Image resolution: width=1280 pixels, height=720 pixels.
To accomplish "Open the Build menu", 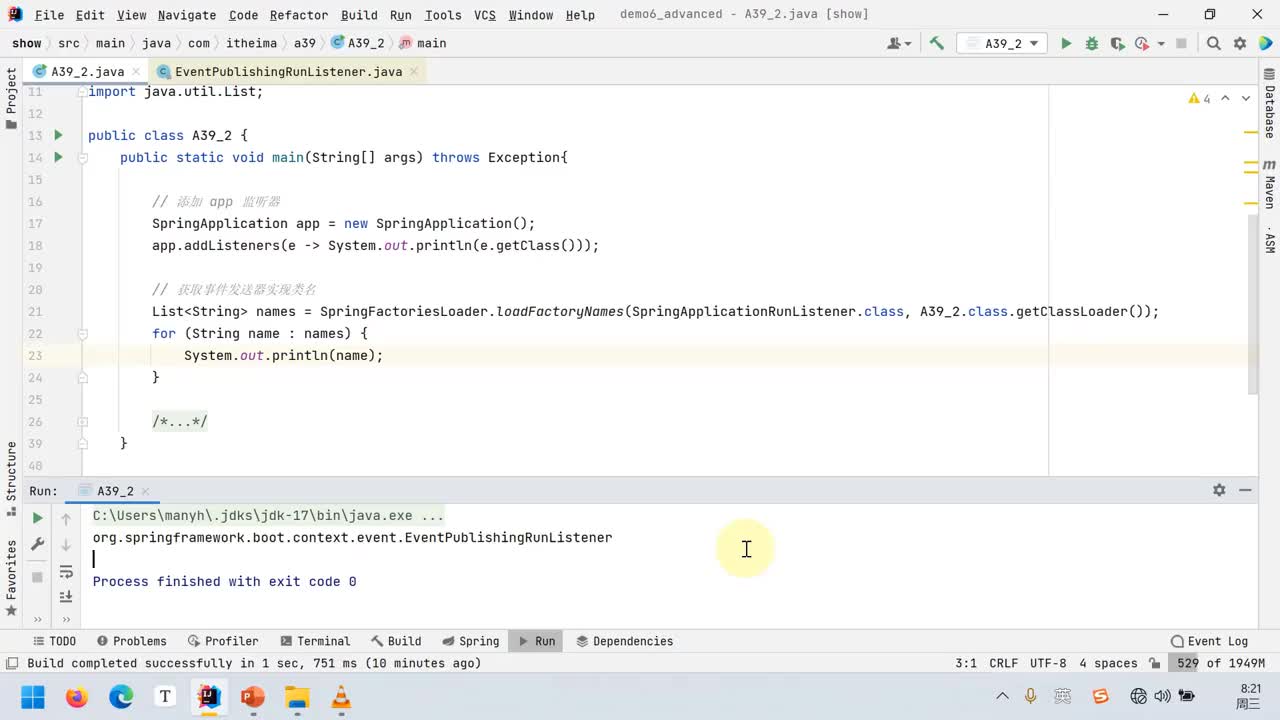I will click(359, 14).
